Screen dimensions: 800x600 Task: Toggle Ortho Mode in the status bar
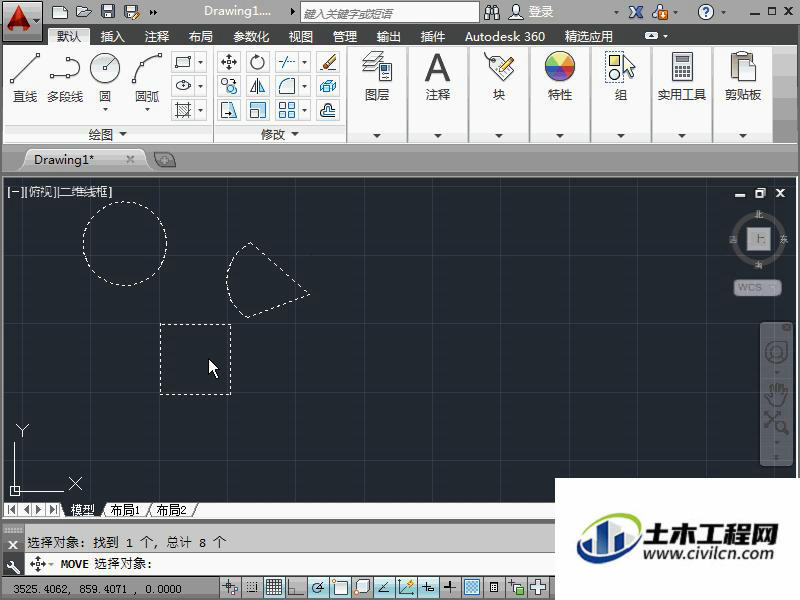(x=296, y=588)
